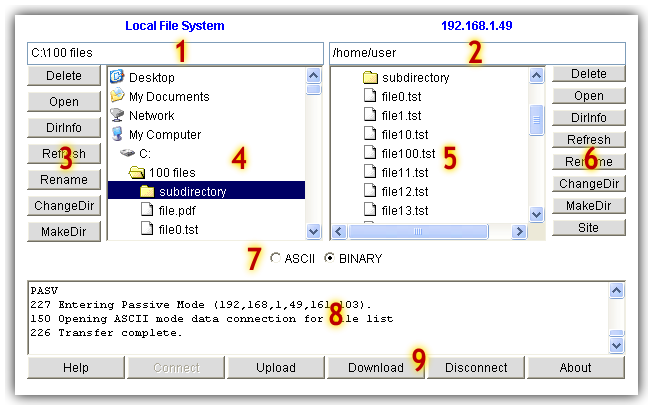Click the local Delete button
This screenshot has width=653, height=410.
(64, 76)
